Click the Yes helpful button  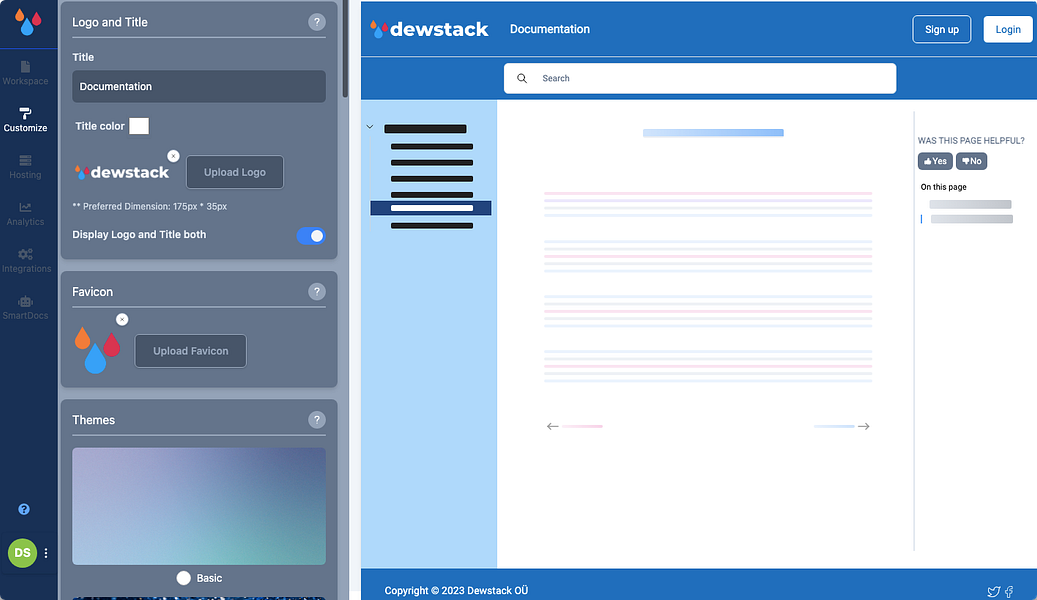(935, 161)
